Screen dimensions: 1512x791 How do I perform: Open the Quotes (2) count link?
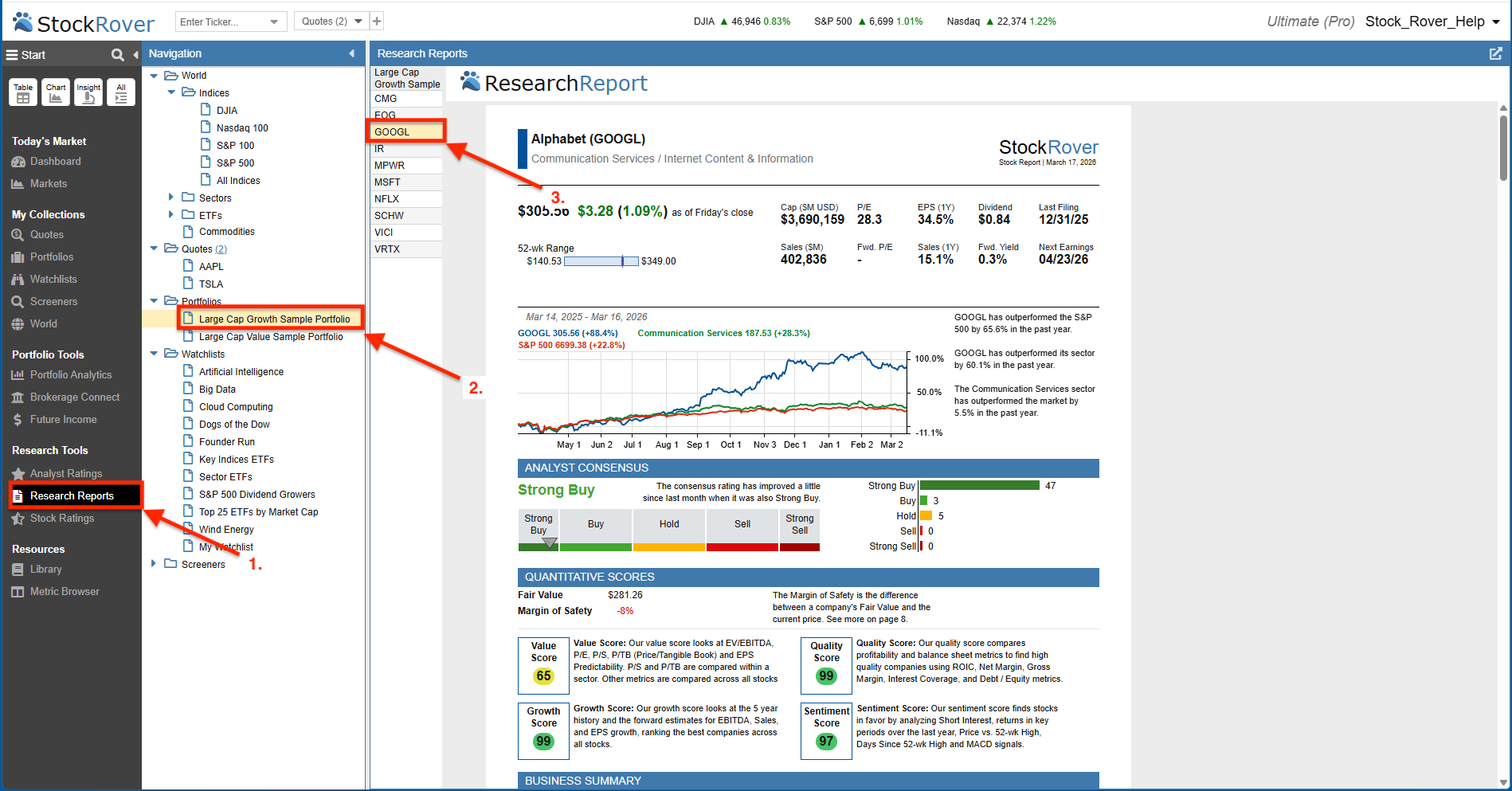(221, 249)
